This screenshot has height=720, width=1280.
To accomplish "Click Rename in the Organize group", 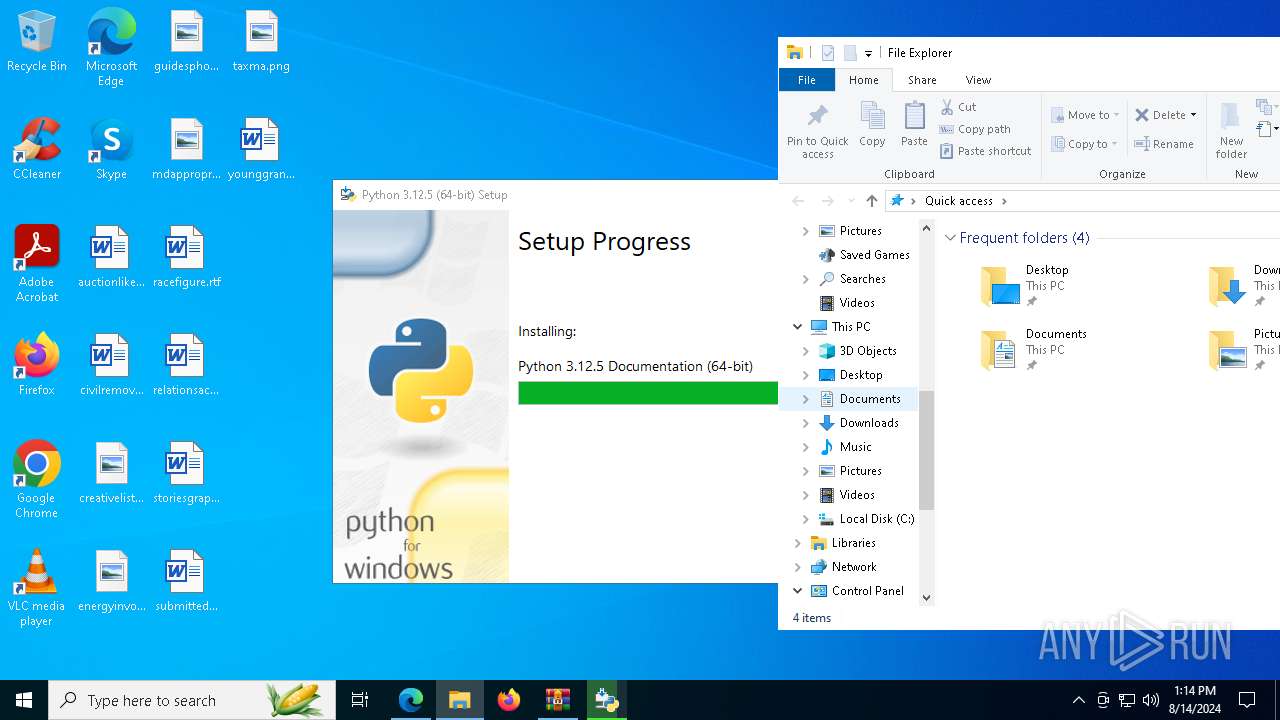I will coord(1164,144).
